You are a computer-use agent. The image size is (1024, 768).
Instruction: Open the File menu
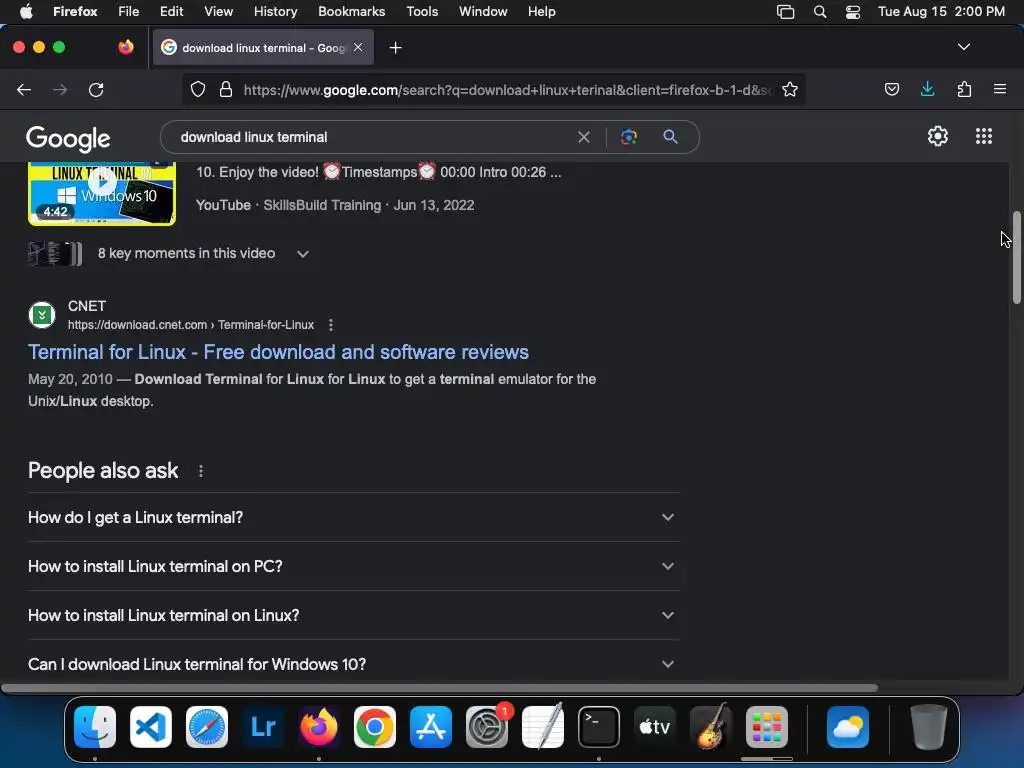129,12
